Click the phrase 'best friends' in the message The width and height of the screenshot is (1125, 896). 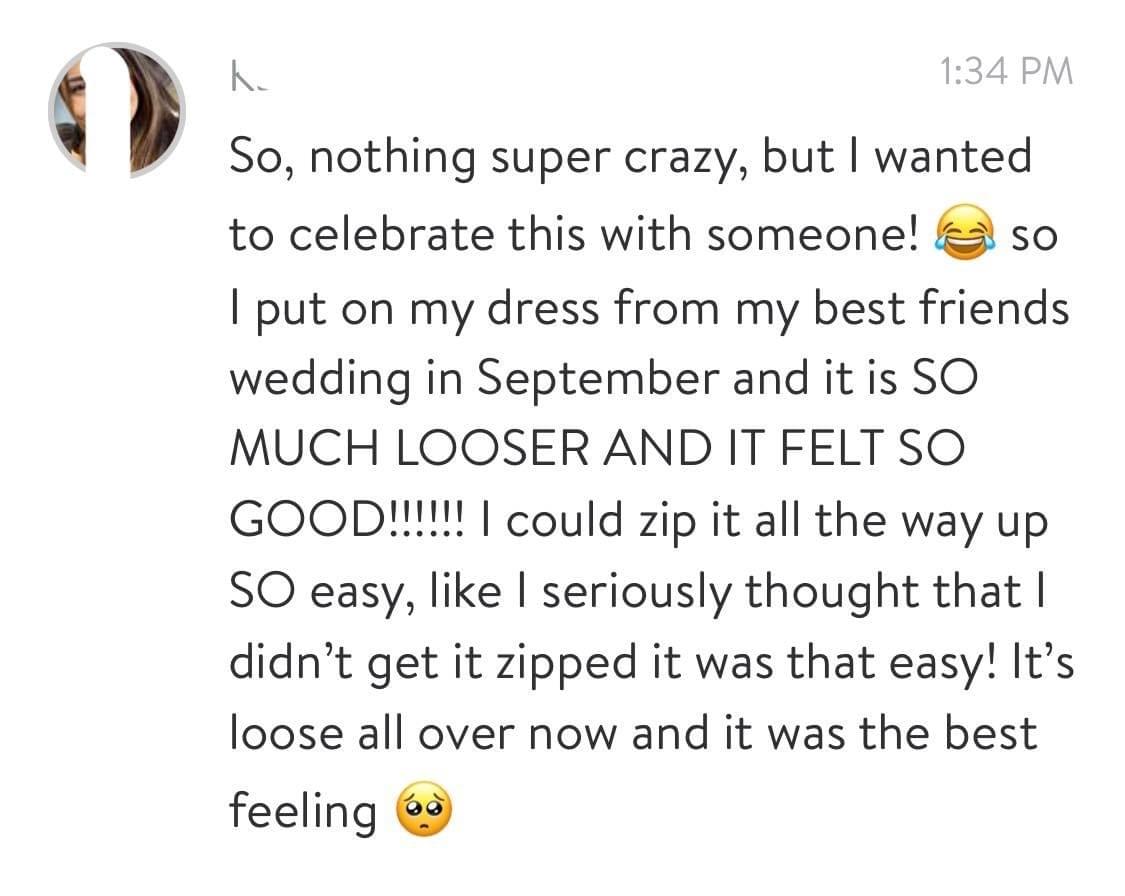pos(941,307)
